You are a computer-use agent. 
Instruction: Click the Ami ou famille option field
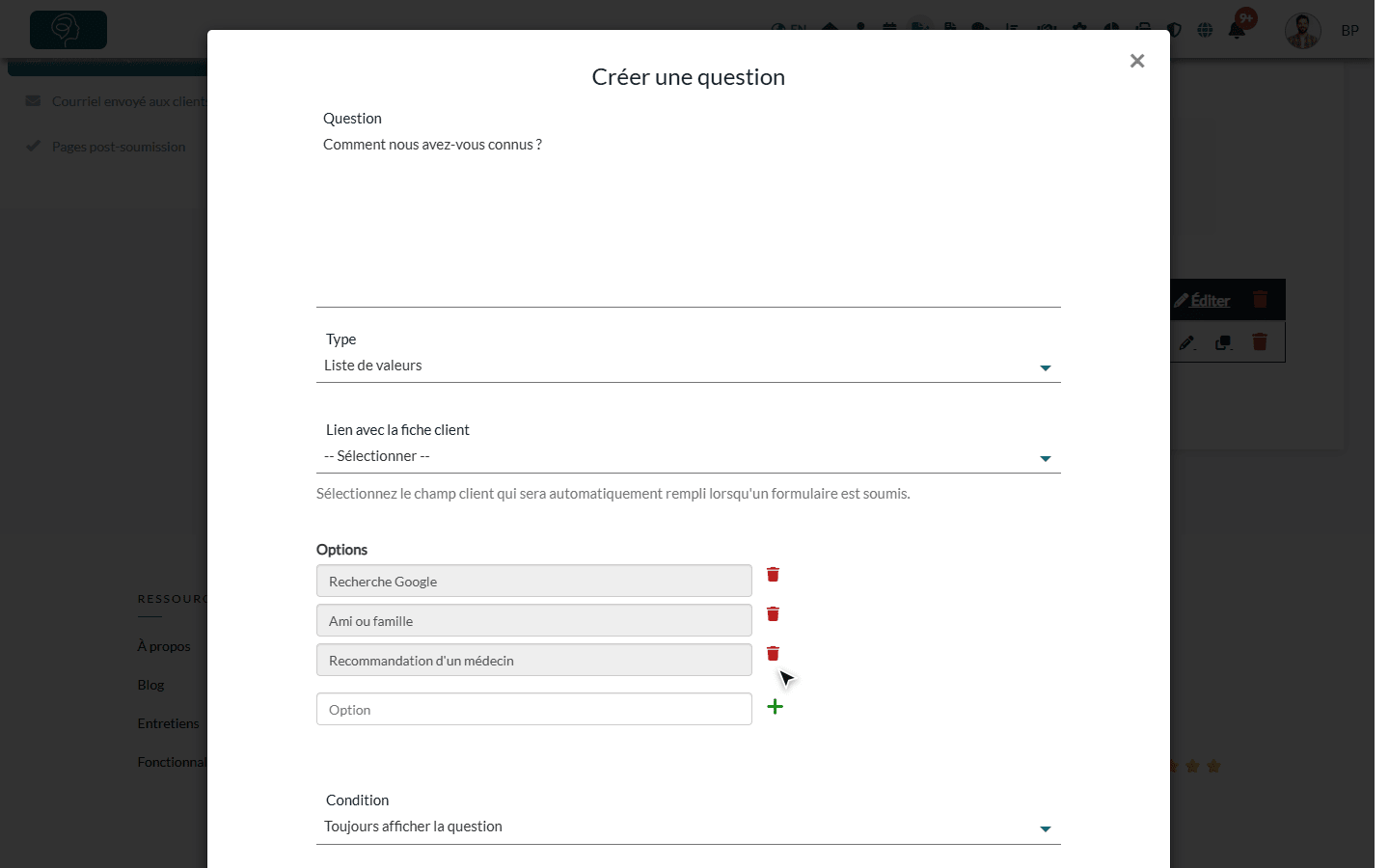coord(534,620)
